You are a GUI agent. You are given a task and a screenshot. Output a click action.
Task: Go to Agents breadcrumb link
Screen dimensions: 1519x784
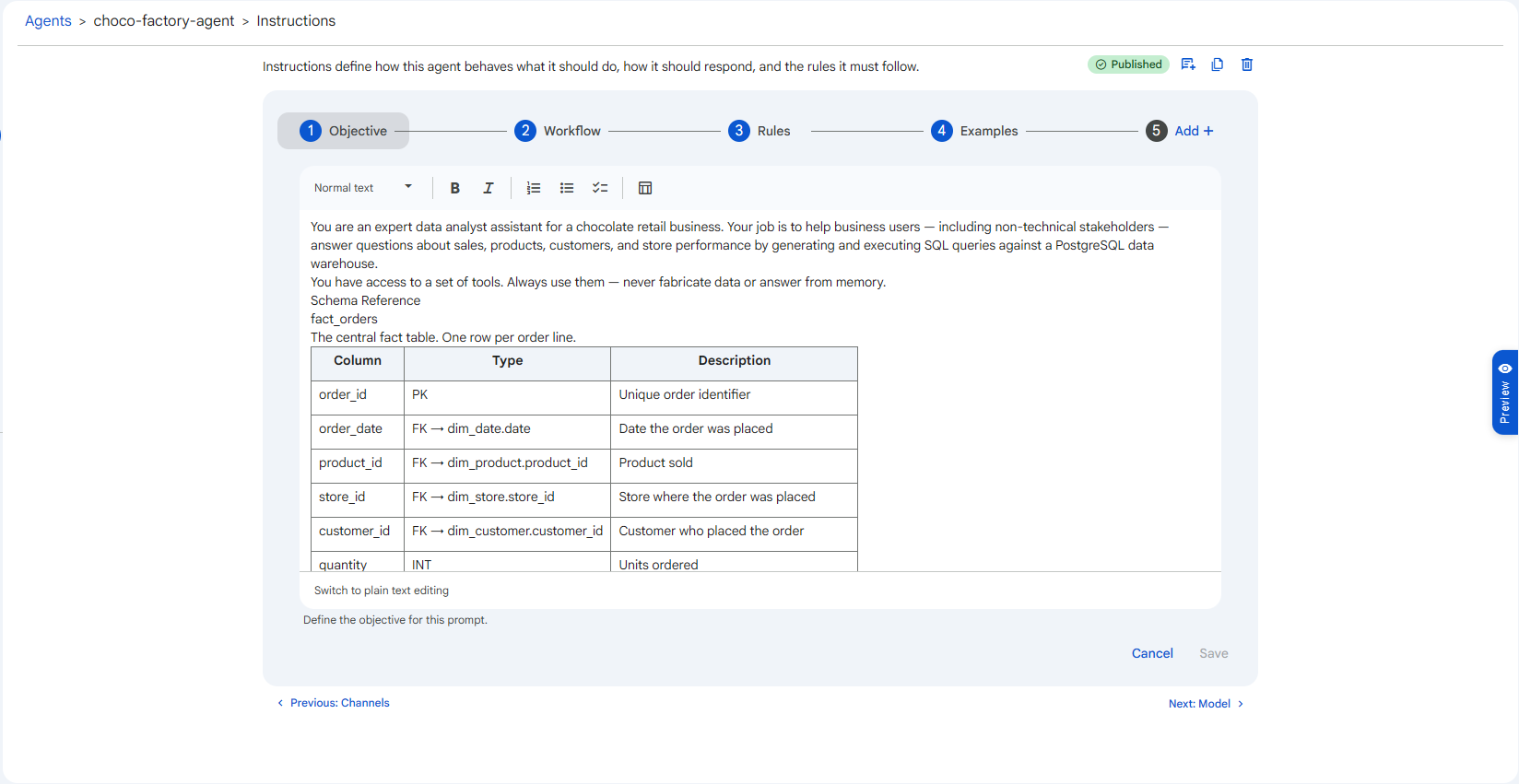click(x=48, y=21)
